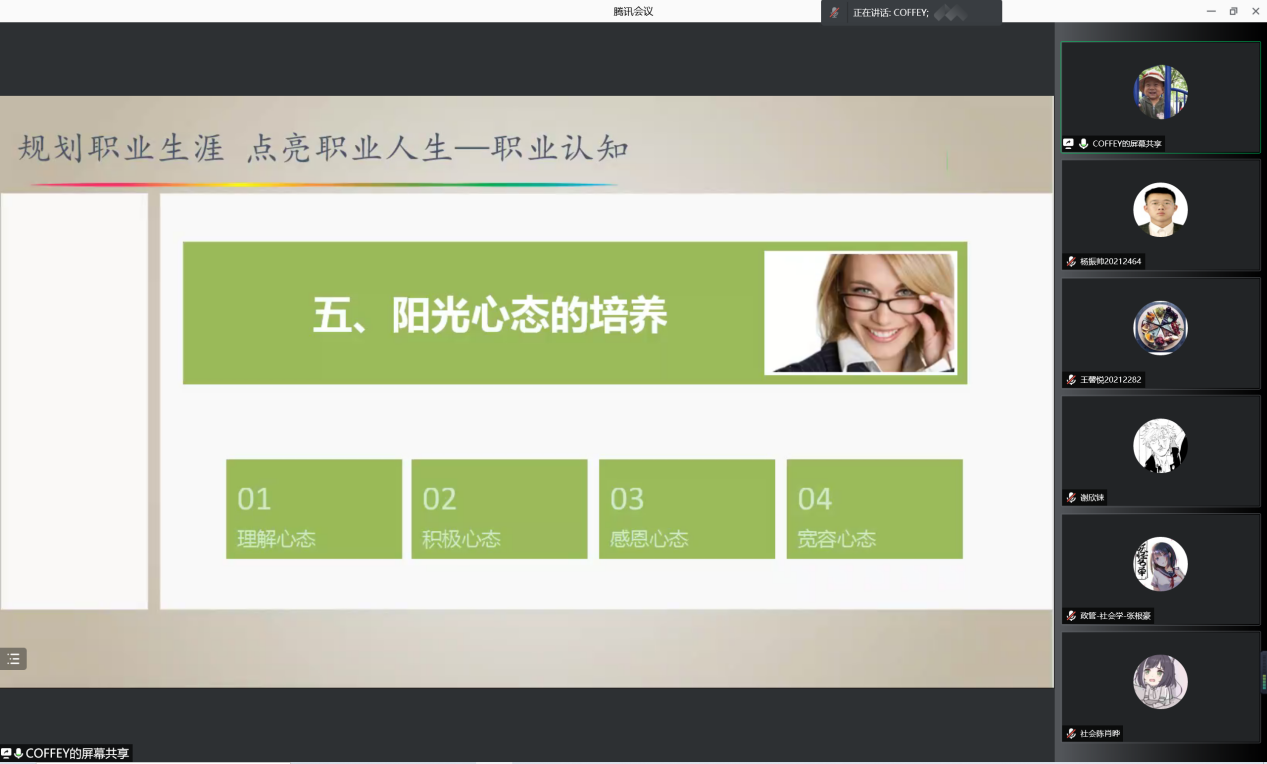1267x764 pixels.
Task: Click screen-share icon in COFFEY's participant tile
Action: [1069, 144]
